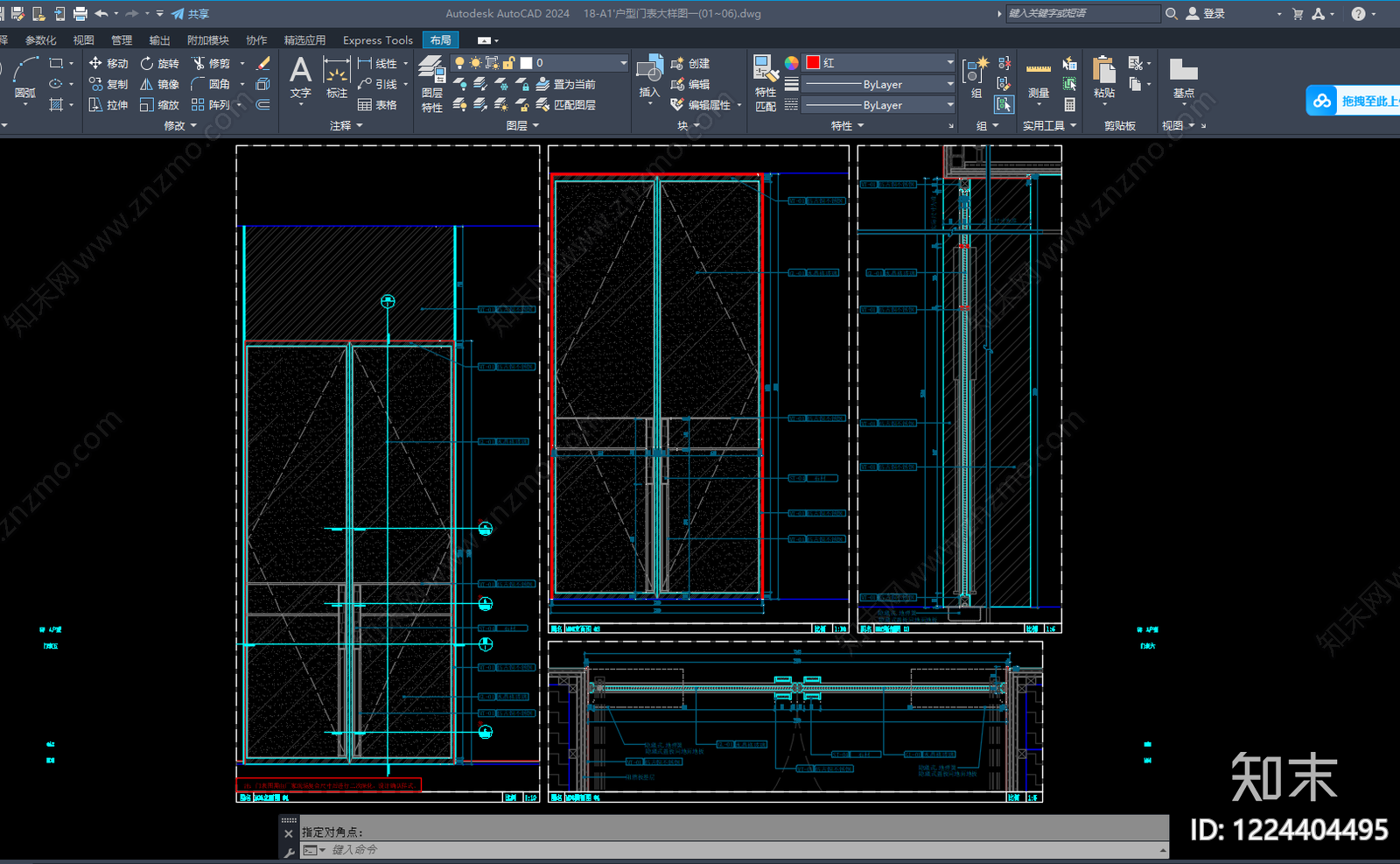Viewport: 1400px width, 864px height.
Task: Click the Match Properties (特性匹配) icon
Action: [x=766, y=83]
